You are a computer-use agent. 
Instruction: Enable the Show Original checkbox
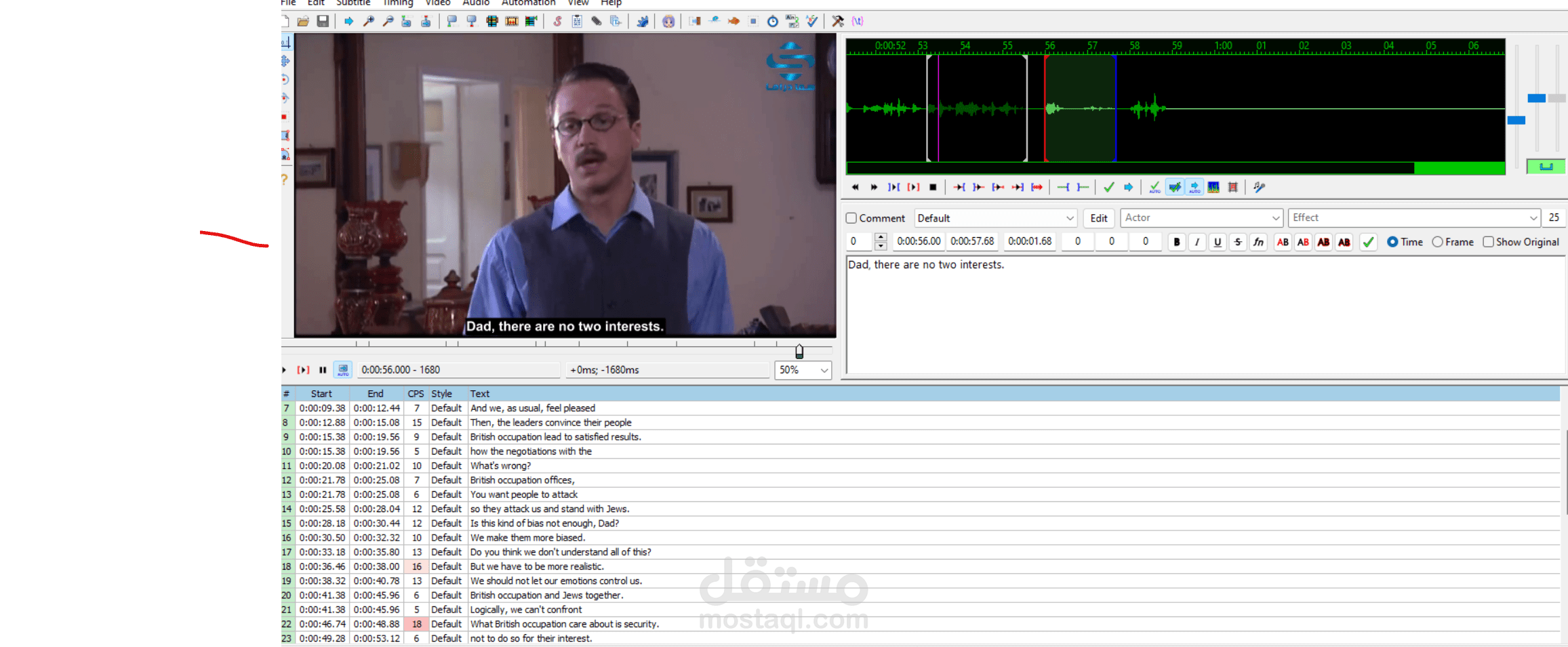pos(1488,242)
